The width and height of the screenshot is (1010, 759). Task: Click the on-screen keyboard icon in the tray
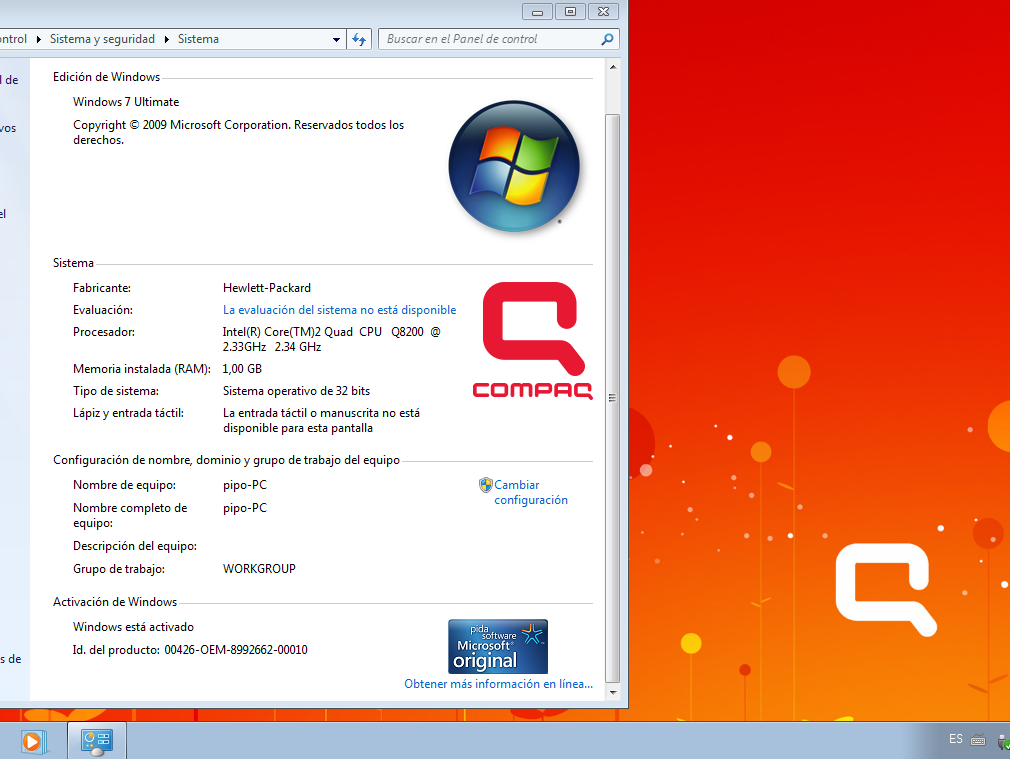click(x=978, y=740)
